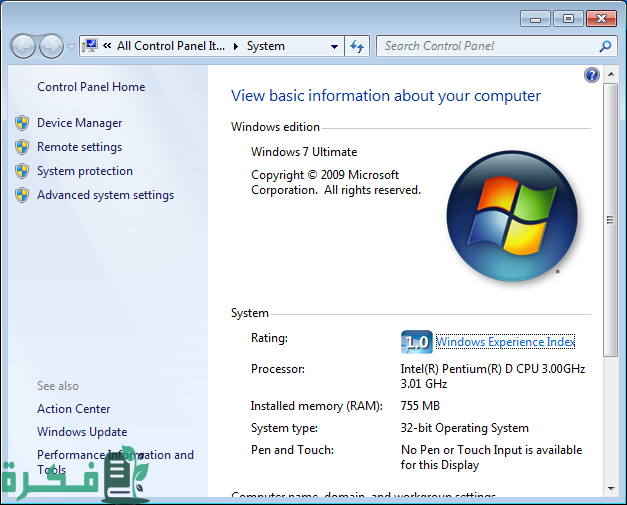The width and height of the screenshot is (627, 505).
Task: Click the computer icon in address bar
Action: coord(91,46)
